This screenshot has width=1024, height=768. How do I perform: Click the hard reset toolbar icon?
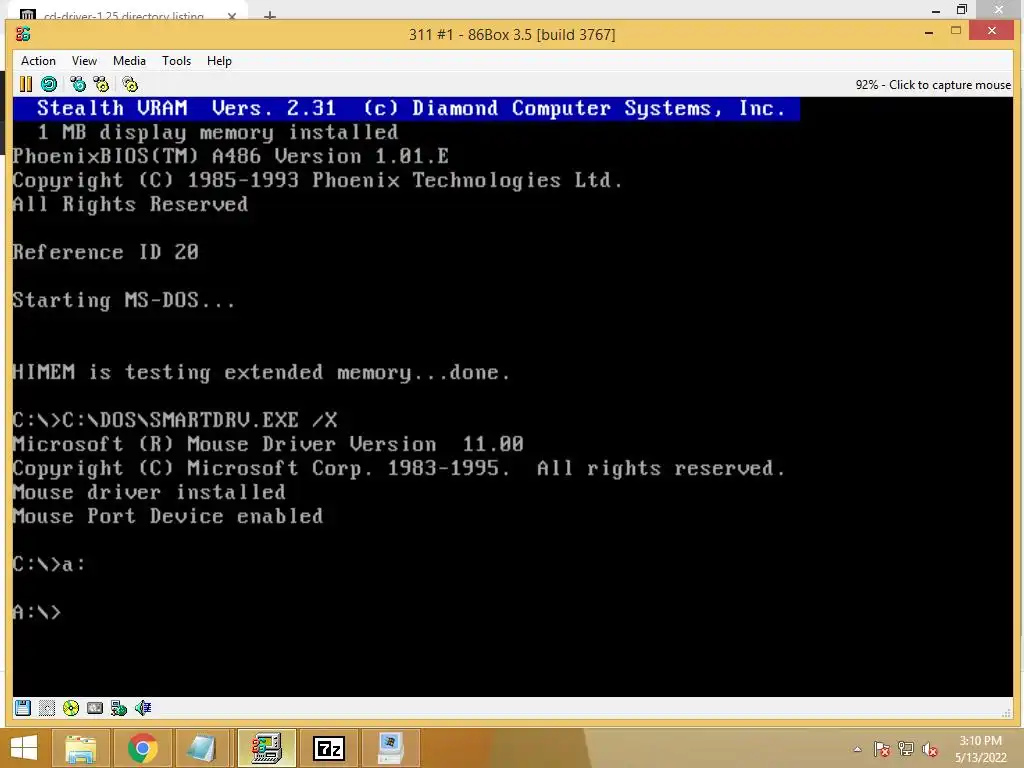coord(49,84)
